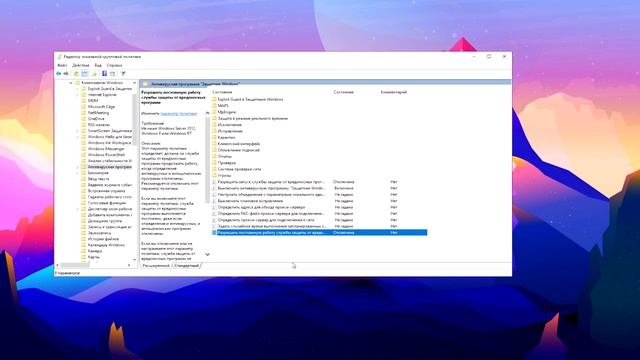Image resolution: width=640 pixels, height=360 pixels.
Task: Select RSS-каналы in the tree
Action: [99, 125]
